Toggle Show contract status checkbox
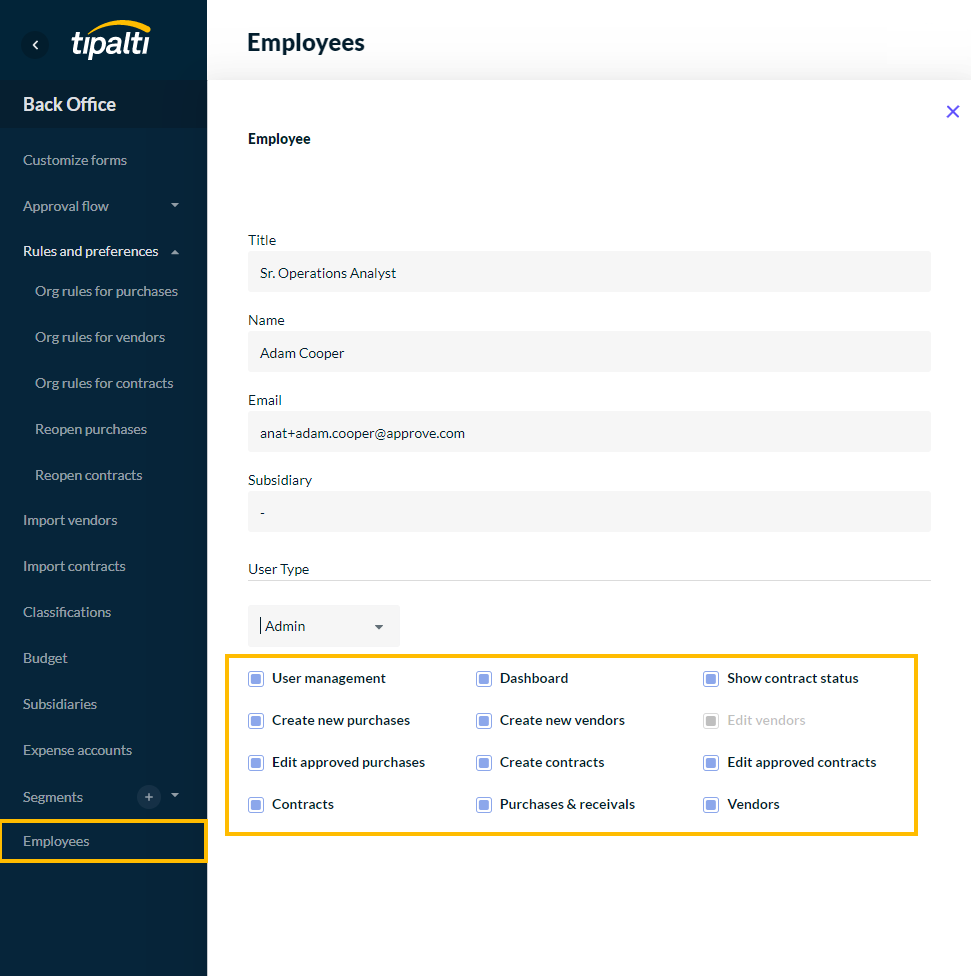Image resolution: width=971 pixels, height=976 pixels. click(x=711, y=678)
